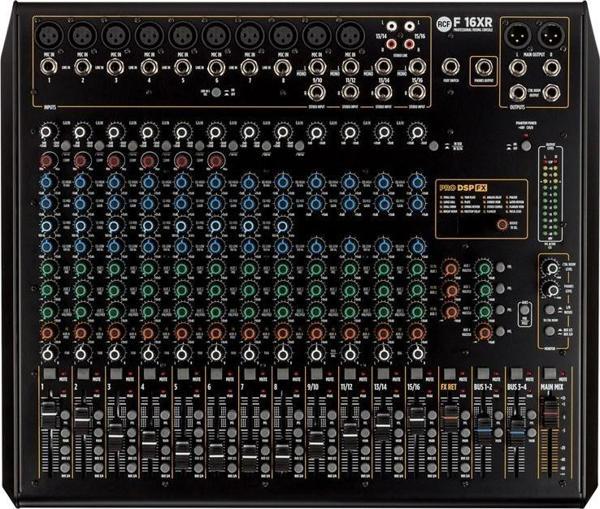
Task: Click the channel 2 line input jack
Action: pyautogui.click(x=83, y=68)
